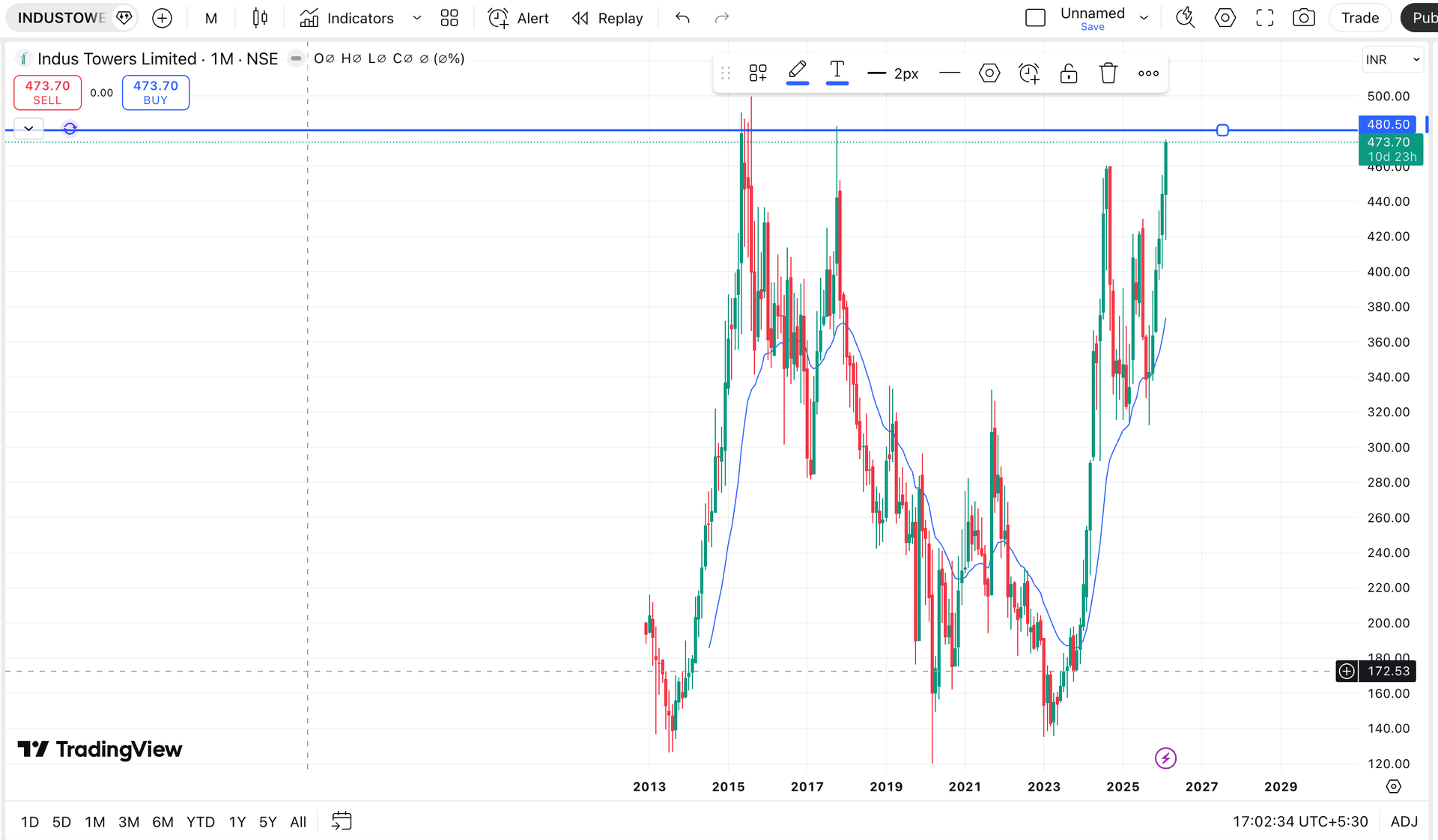
Task: Select the 1Y time range
Action: (237, 822)
